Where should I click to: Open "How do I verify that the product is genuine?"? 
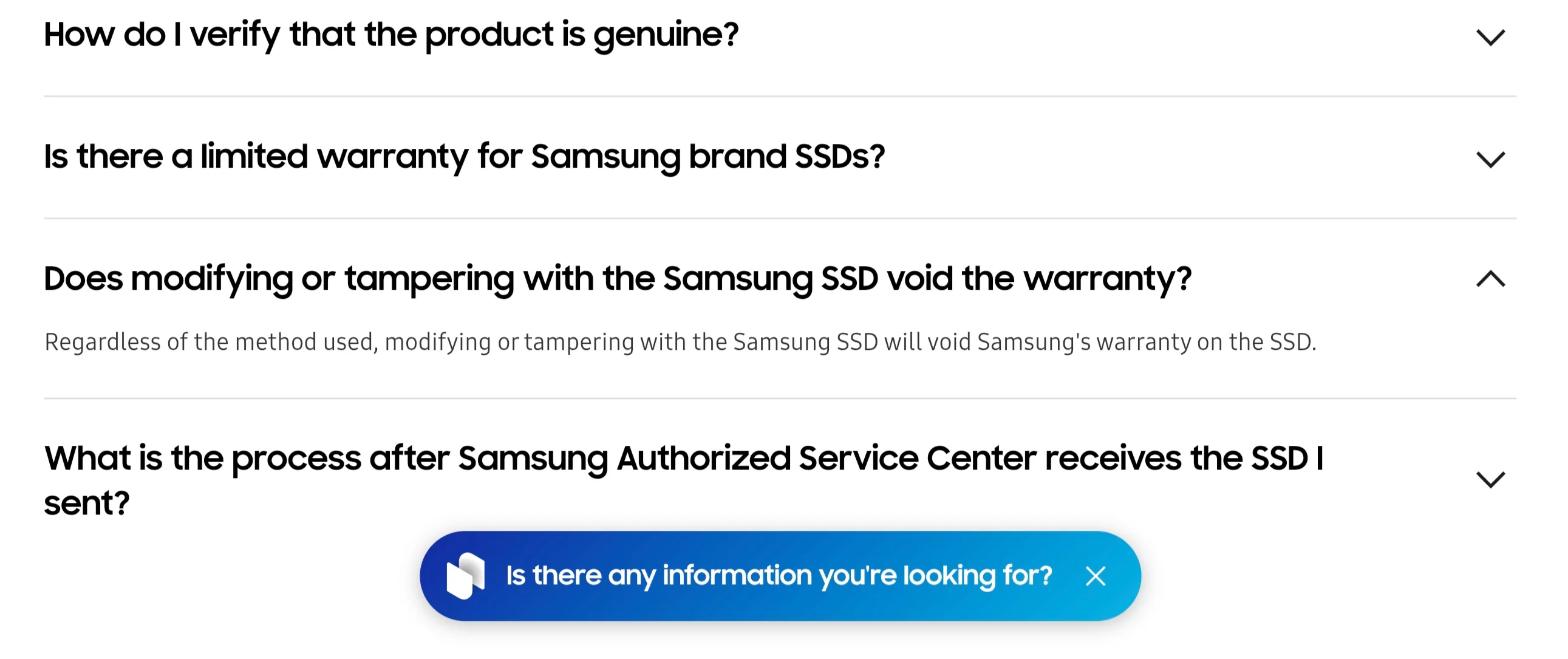tap(390, 35)
